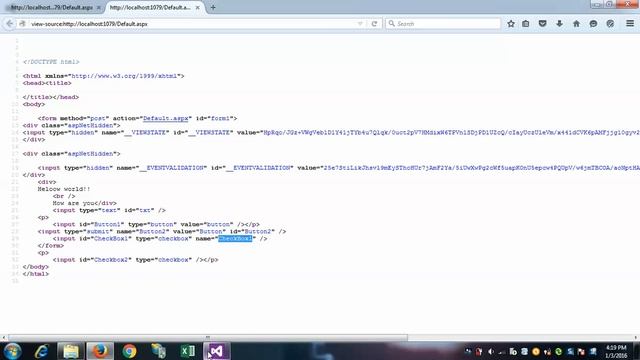Click the __EVENTVALIDATION value text
Image resolution: width=640 pixels, height=360 pixels.
482,168
